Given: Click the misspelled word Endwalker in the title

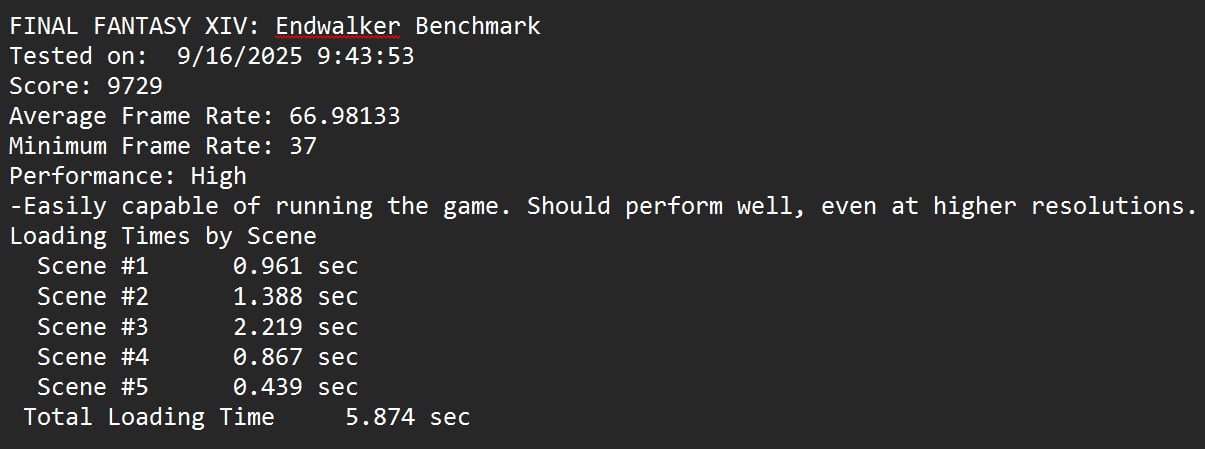Looking at the screenshot, I should 336,26.
